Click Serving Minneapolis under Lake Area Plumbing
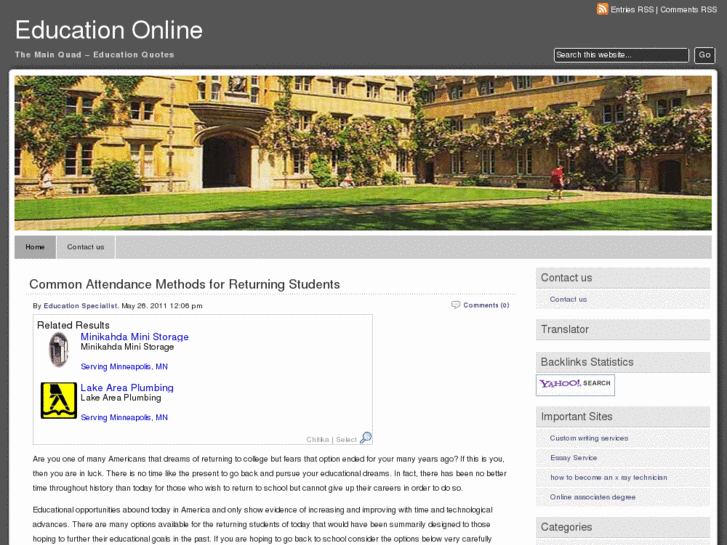 click(x=124, y=418)
